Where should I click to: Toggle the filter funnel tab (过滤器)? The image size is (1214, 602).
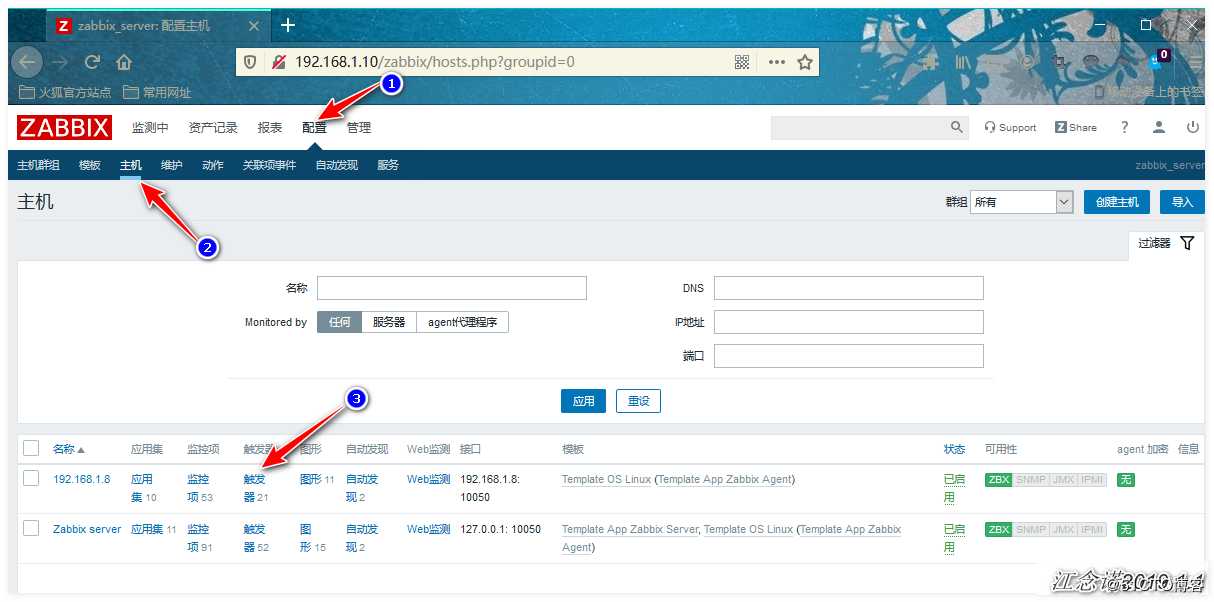[x=1166, y=243]
